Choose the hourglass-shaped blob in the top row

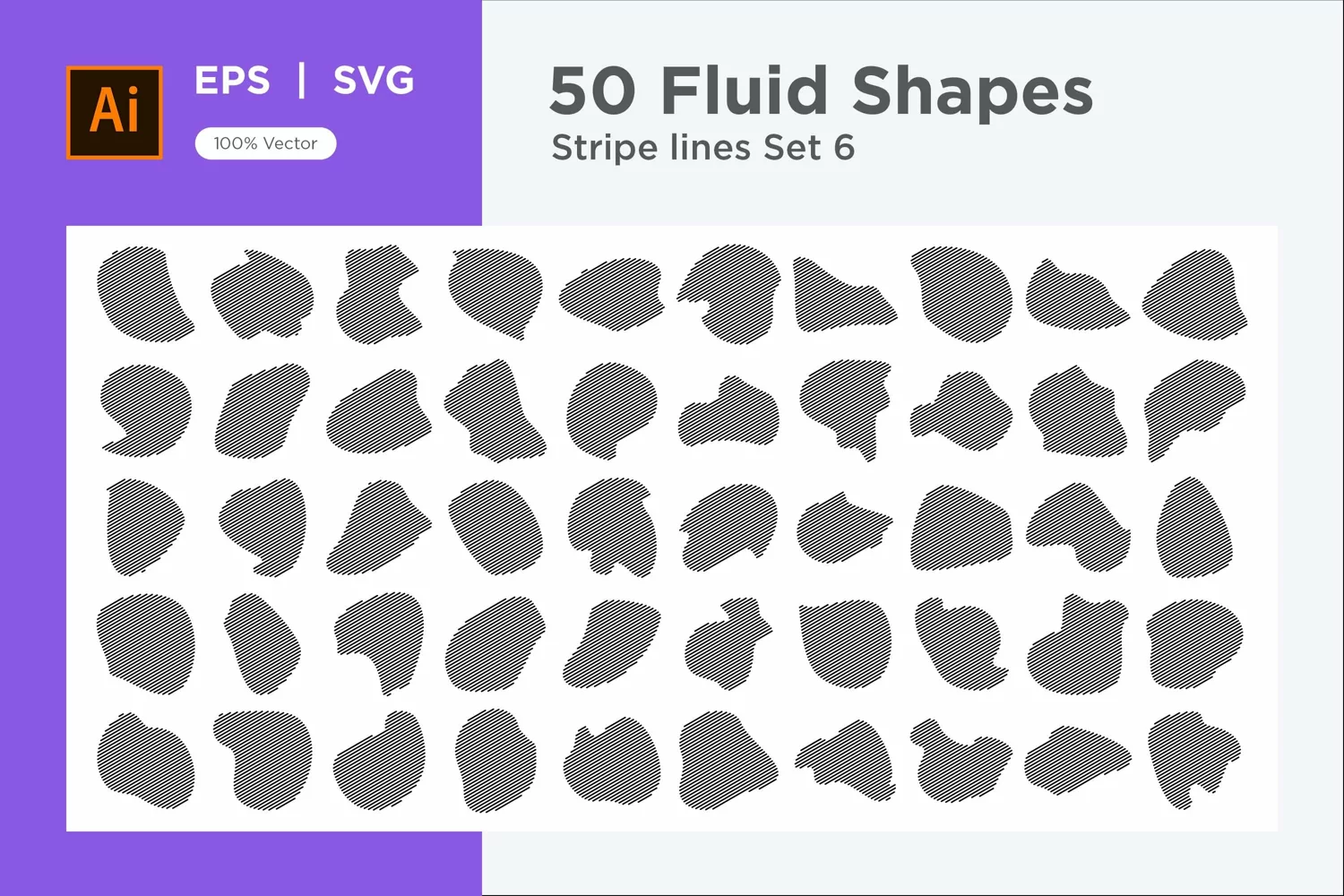click(x=378, y=294)
